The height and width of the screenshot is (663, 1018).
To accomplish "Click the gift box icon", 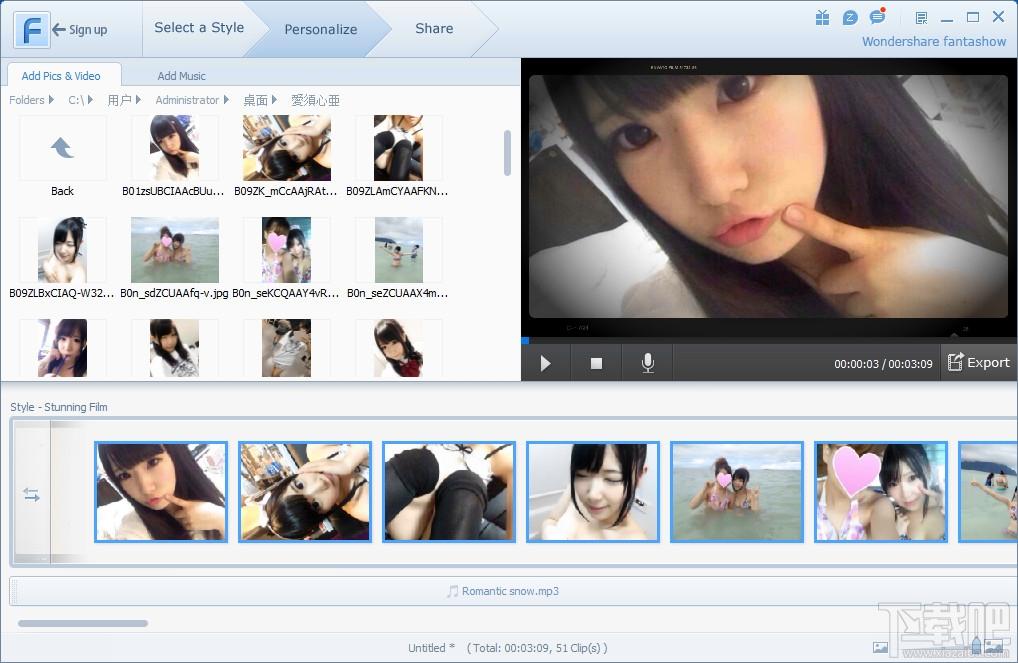I will (x=822, y=17).
